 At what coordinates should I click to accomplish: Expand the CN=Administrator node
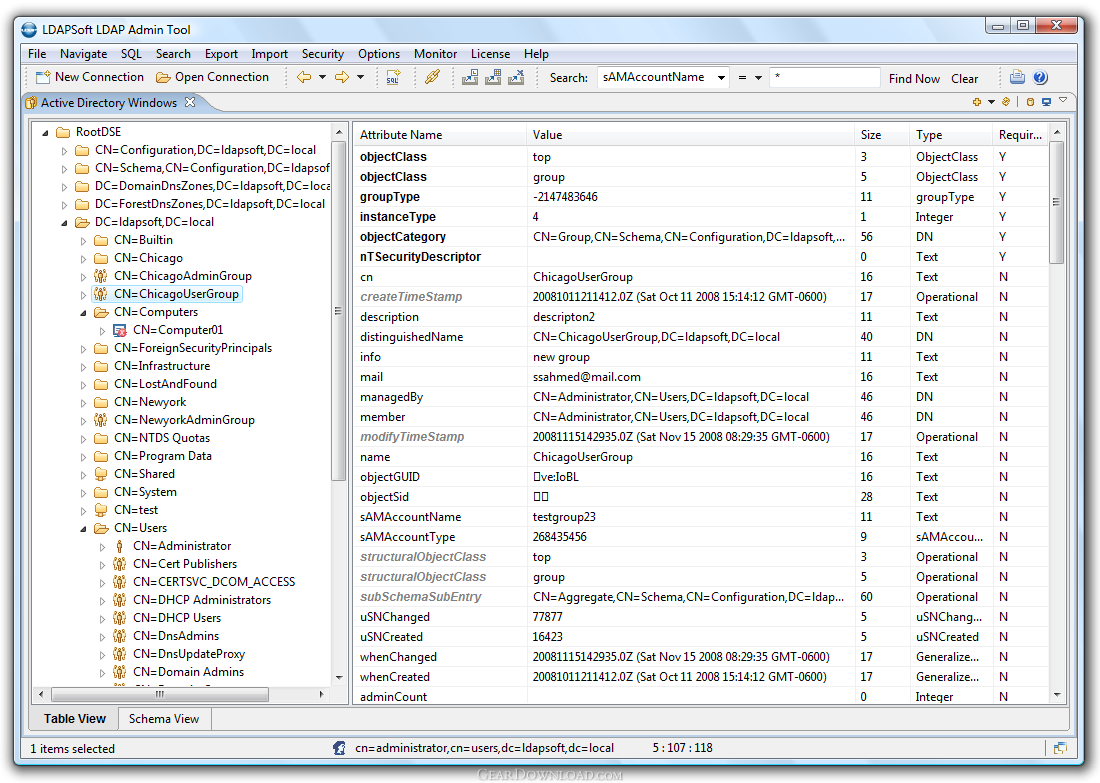[x=102, y=547]
